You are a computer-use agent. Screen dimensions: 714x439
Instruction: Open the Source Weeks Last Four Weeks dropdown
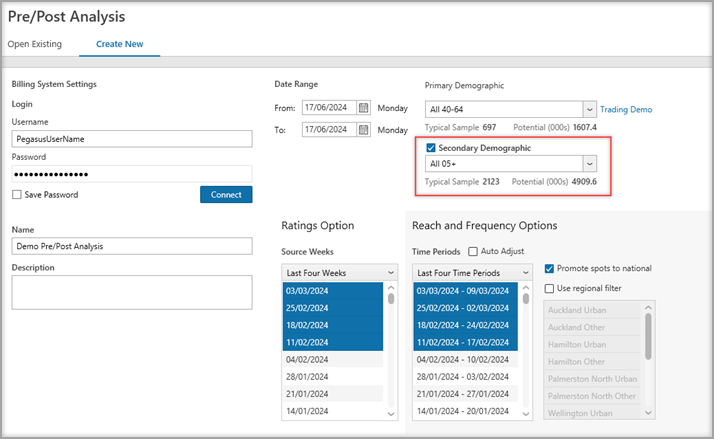(x=340, y=273)
